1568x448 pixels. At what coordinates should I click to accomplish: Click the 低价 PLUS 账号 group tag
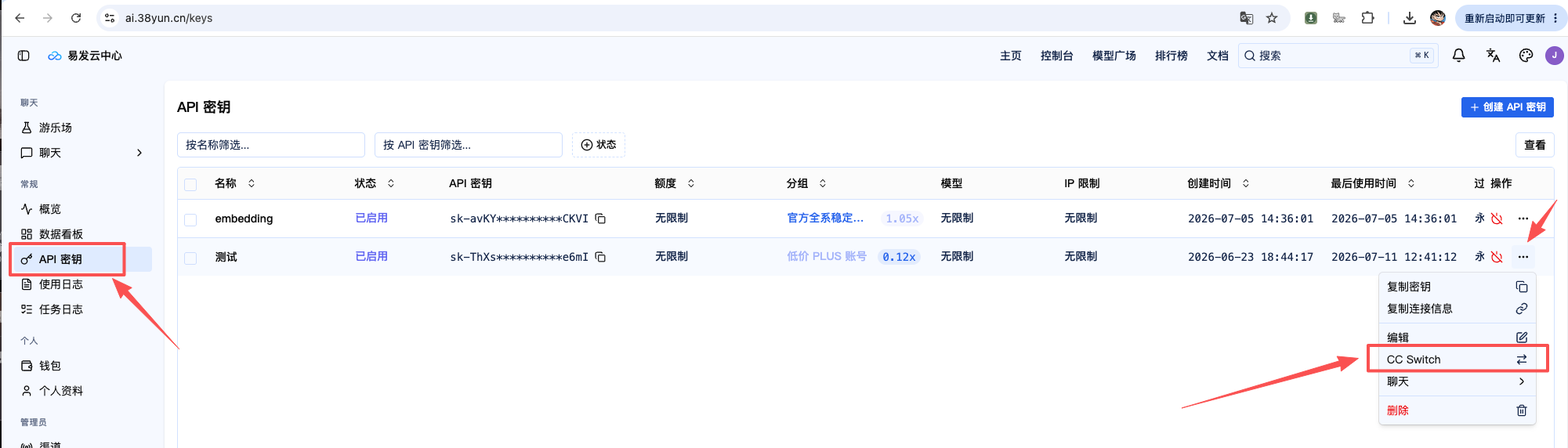click(x=827, y=257)
